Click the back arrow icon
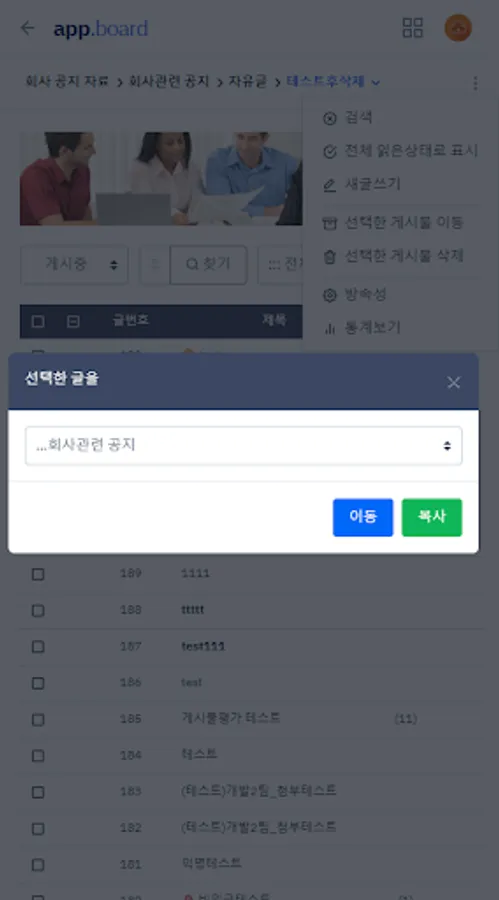Image resolution: width=499 pixels, height=900 pixels. coord(27,28)
